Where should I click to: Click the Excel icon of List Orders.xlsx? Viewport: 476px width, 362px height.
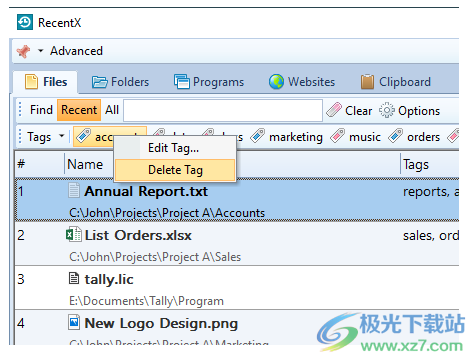point(74,234)
